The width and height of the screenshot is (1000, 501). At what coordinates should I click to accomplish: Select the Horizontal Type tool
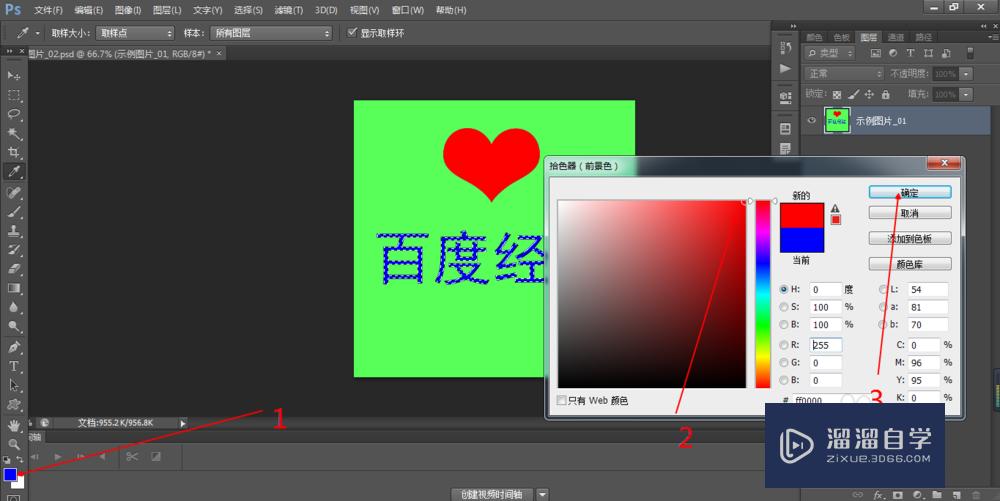point(13,367)
